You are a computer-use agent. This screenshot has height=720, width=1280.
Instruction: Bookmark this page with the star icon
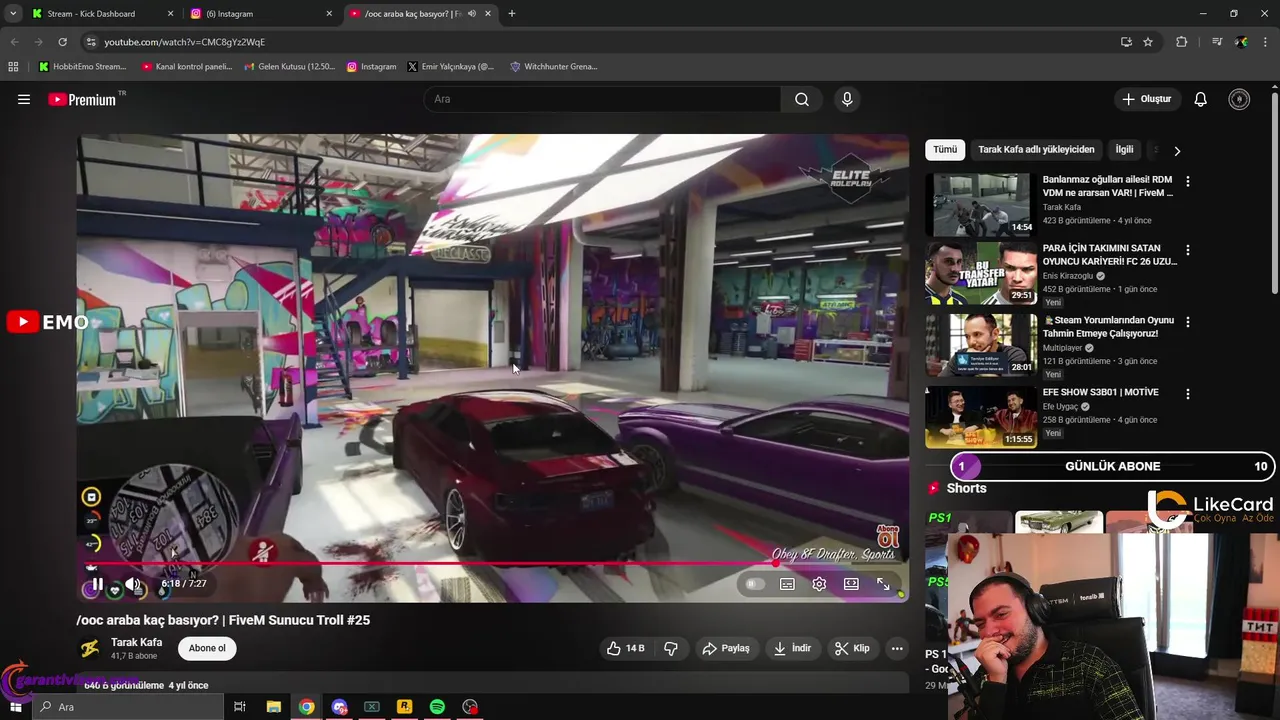(x=1148, y=42)
